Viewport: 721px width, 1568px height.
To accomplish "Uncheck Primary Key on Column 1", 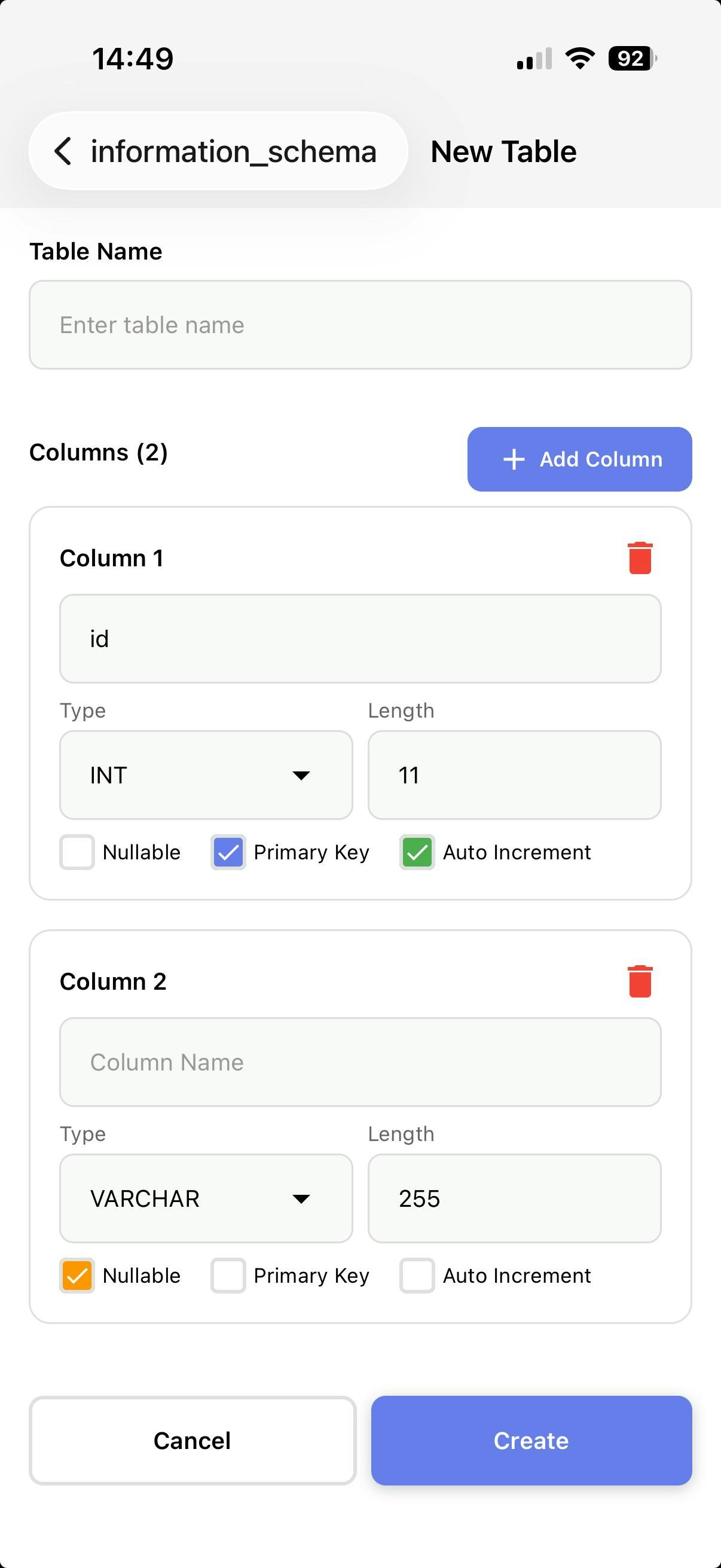I will 228,852.
